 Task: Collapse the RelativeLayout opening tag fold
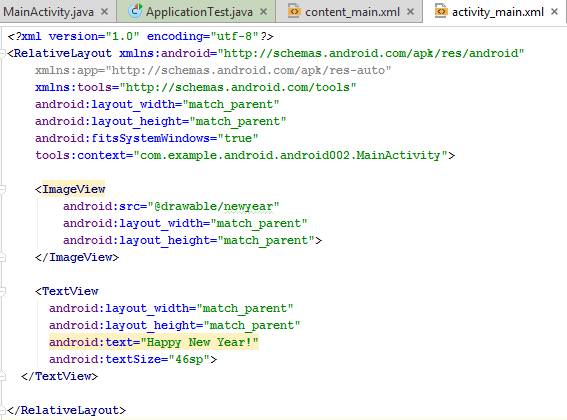click(x=2, y=53)
